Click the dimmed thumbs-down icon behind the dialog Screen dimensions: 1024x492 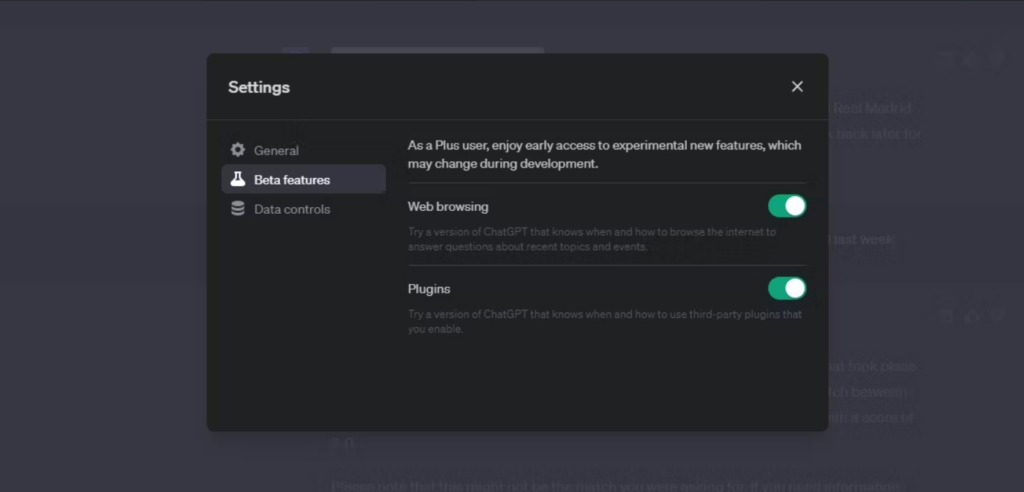click(x=996, y=58)
